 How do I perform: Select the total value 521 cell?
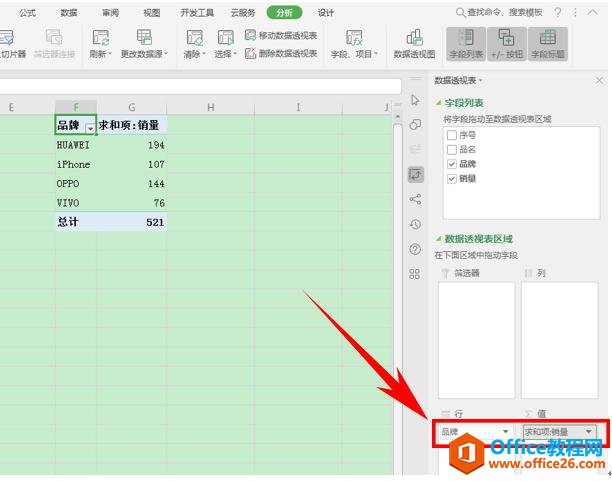[x=132, y=222]
